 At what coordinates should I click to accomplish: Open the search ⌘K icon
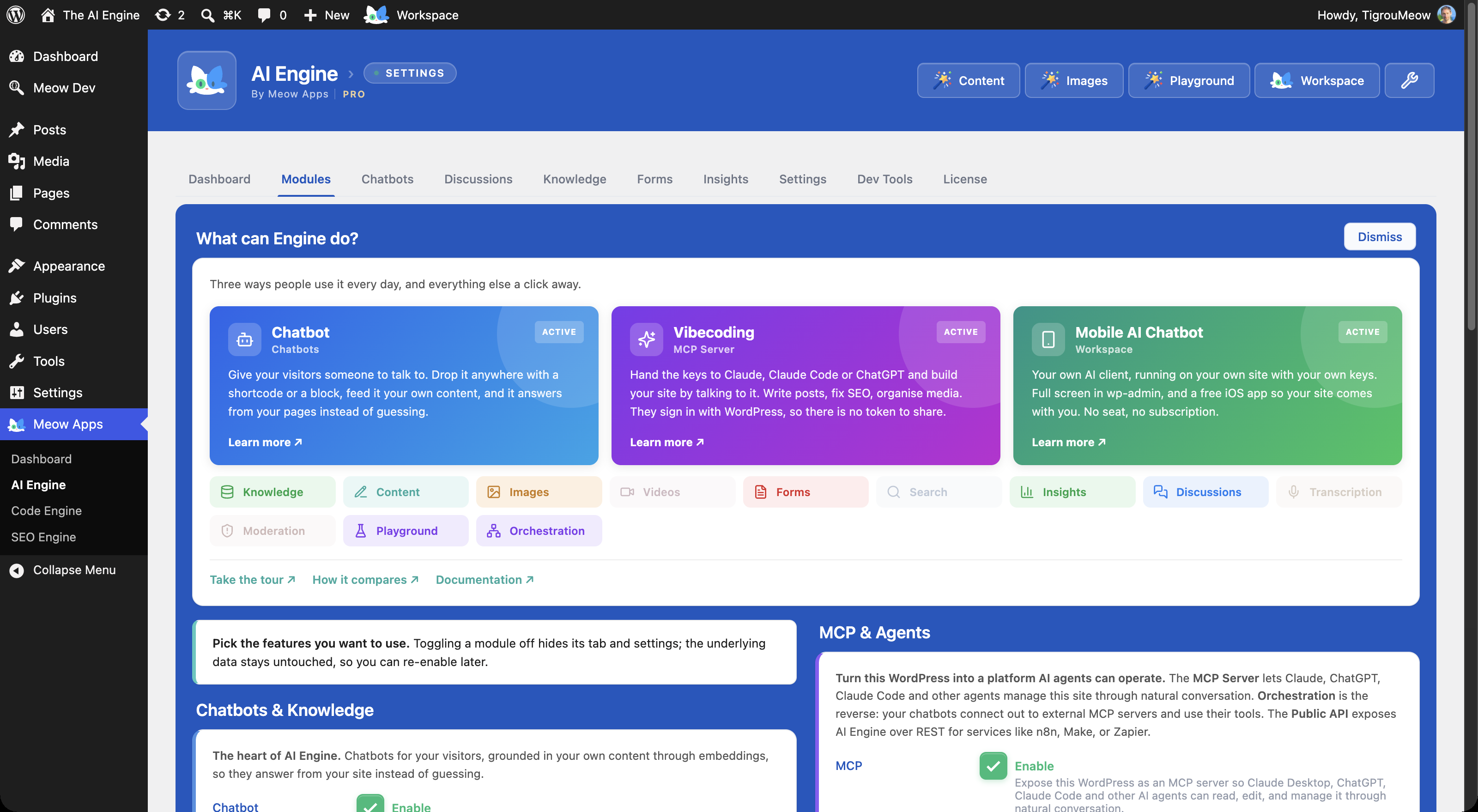click(221, 15)
